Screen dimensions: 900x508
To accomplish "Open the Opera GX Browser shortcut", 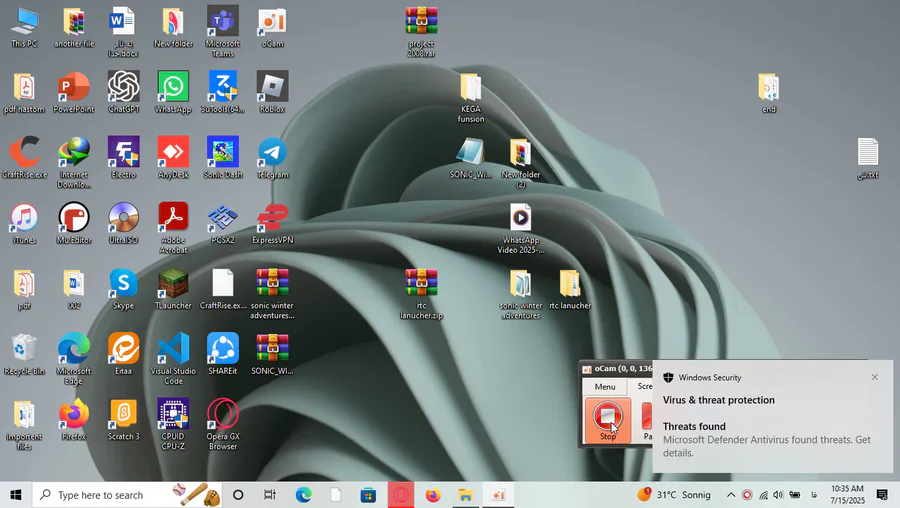I will pyautogui.click(x=223, y=425).
